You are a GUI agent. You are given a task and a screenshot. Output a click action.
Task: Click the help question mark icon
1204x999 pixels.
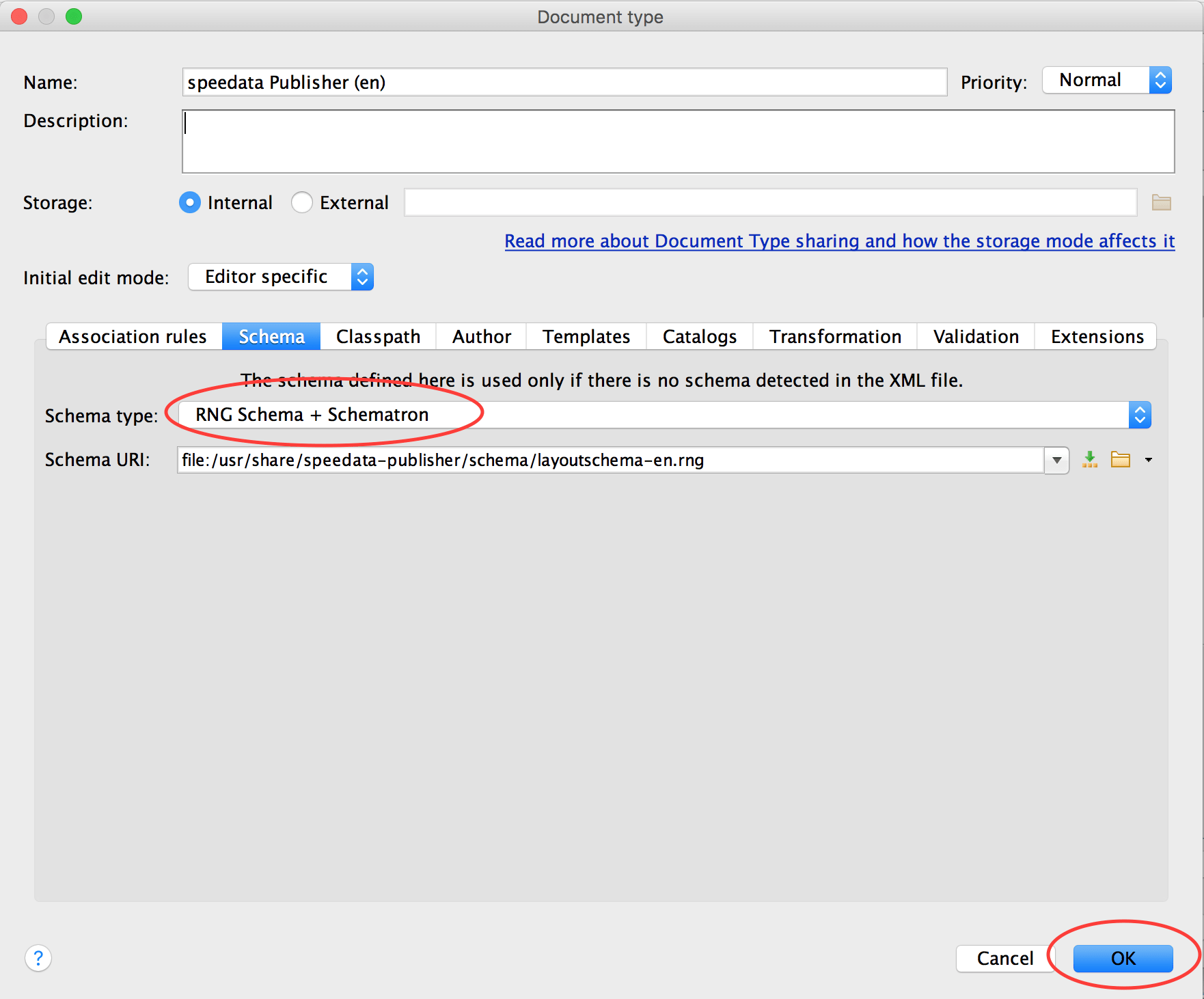tap(38, 958)
